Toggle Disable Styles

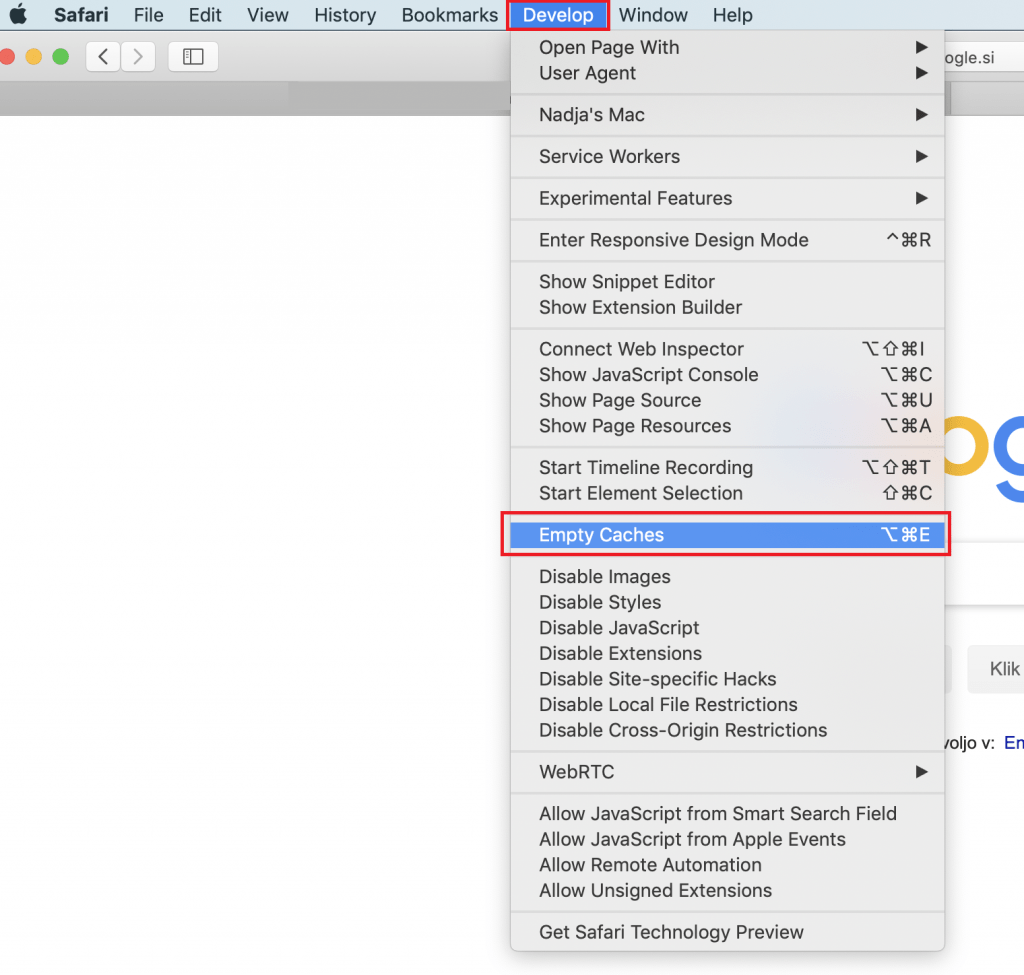pyautogui.click(x=728, y=602)
